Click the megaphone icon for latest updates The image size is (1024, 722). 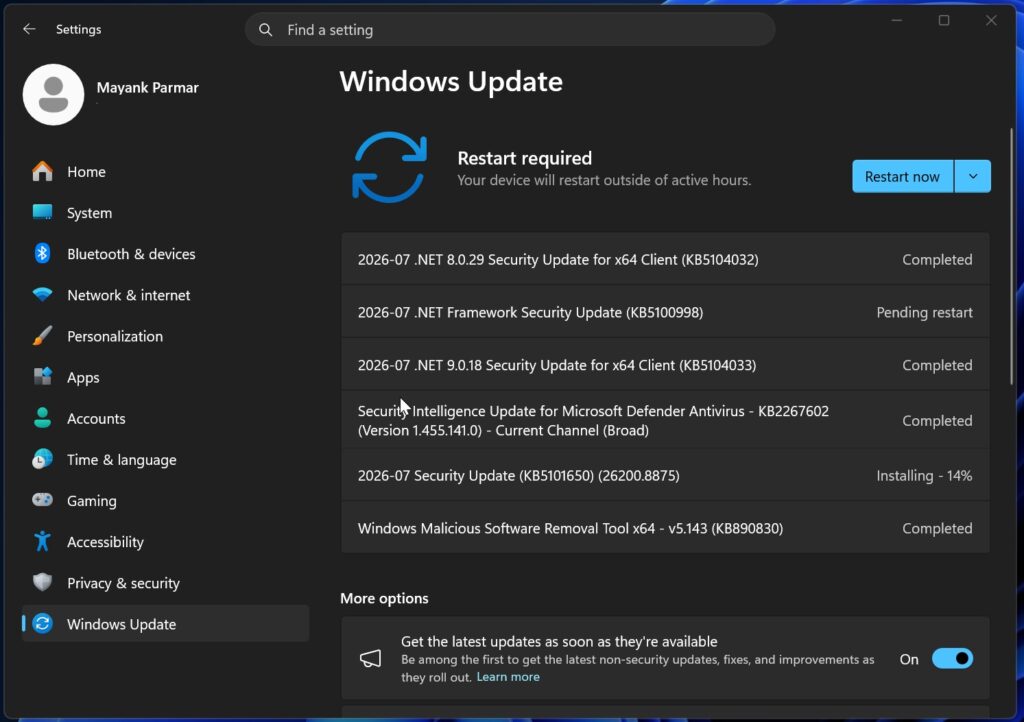[370, 658]
